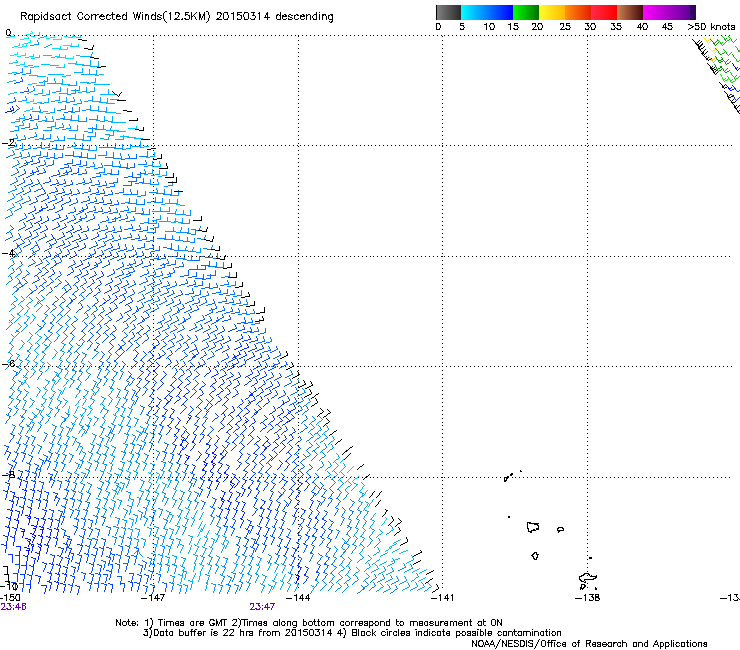Click the gray 0-5 knots color swatch

(448, 12)
